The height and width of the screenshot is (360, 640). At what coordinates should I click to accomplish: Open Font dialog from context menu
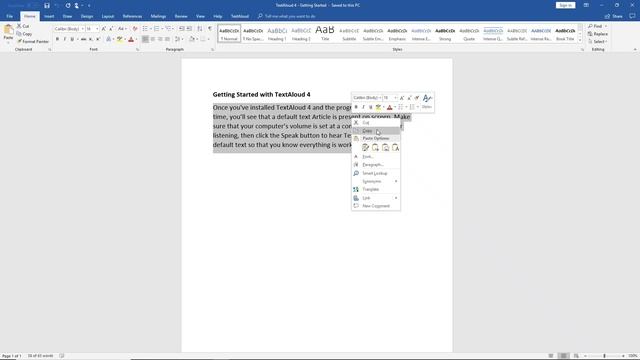click(x=376, y=157)
